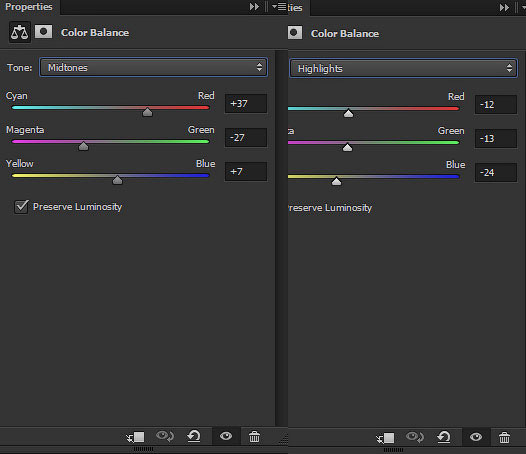Viewport: 526px width, 454px height.
Task: Uncheck Preserve Luminosity in Midtones panel
Action: tap(21, 207)
